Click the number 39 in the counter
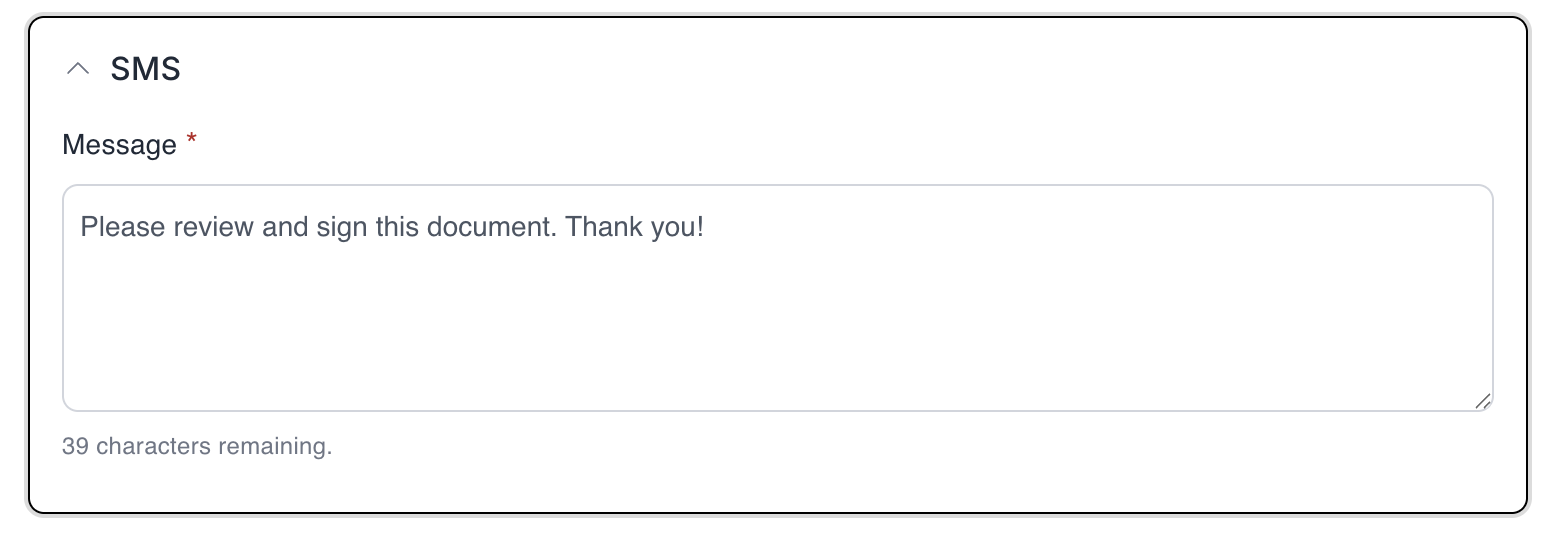Screen dimensions: 1546x536 point(75,446)
